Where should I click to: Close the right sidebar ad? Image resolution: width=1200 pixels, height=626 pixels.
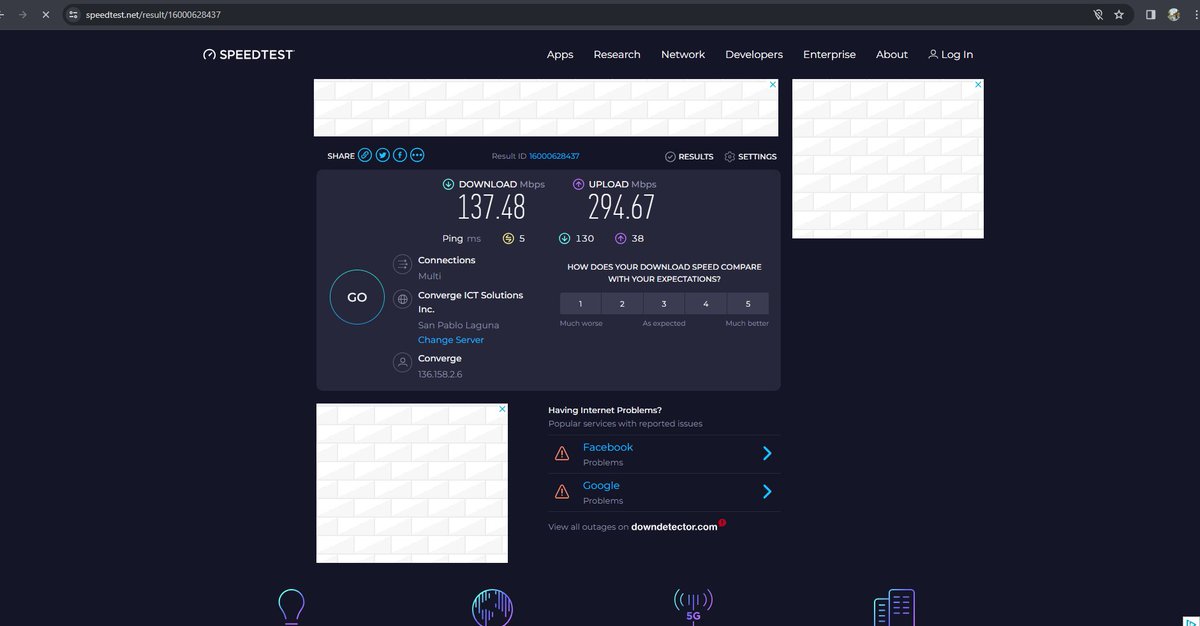pos(978,85)
